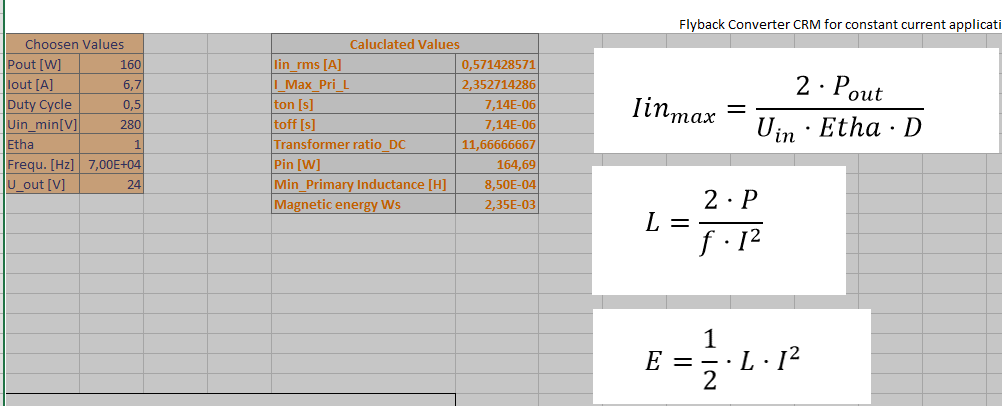The width and height of the screenshot is (1002, 406).
Task: Click 'Min_Primary Inductance [H]' label cell
Action: coord(364,184)
